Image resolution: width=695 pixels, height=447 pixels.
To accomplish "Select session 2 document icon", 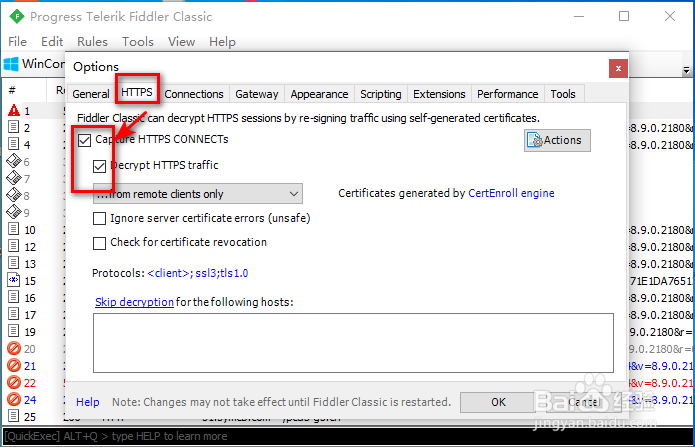I will [x=14, y=127].
